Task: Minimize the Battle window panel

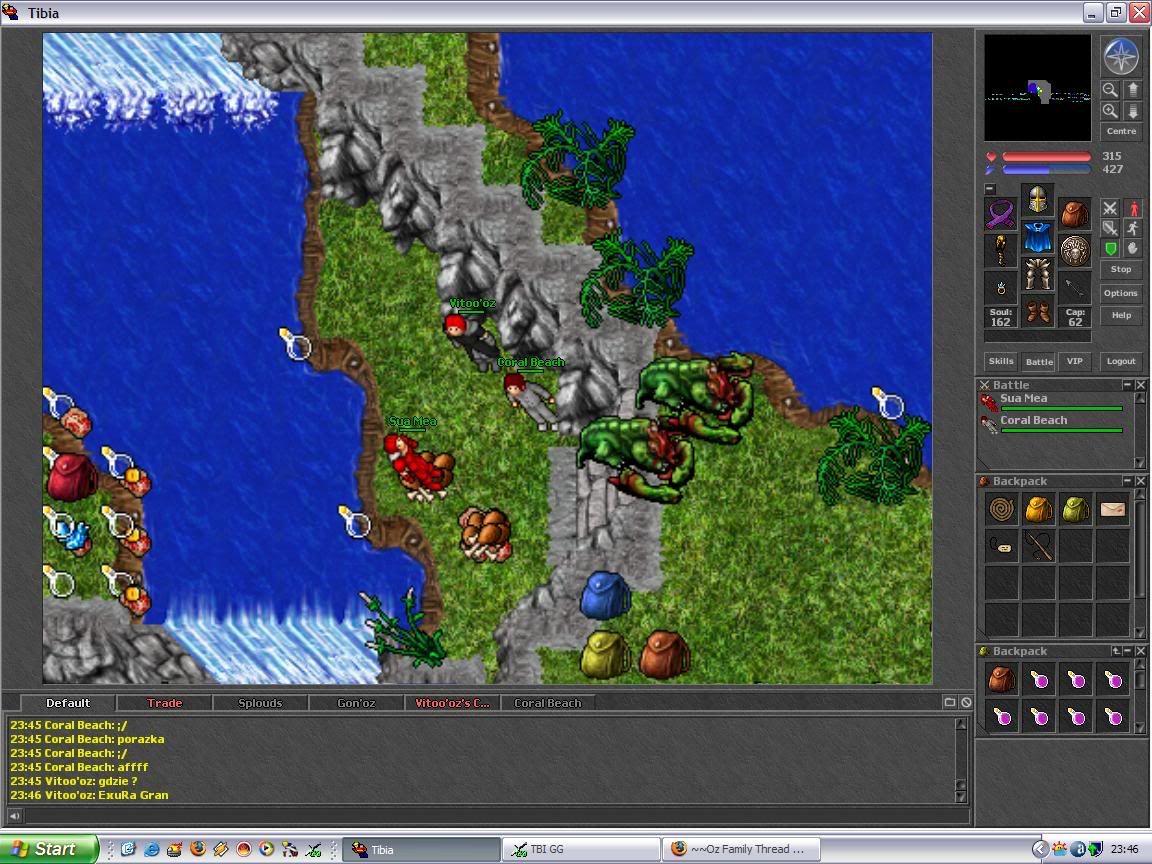Action: (1127, 385)
